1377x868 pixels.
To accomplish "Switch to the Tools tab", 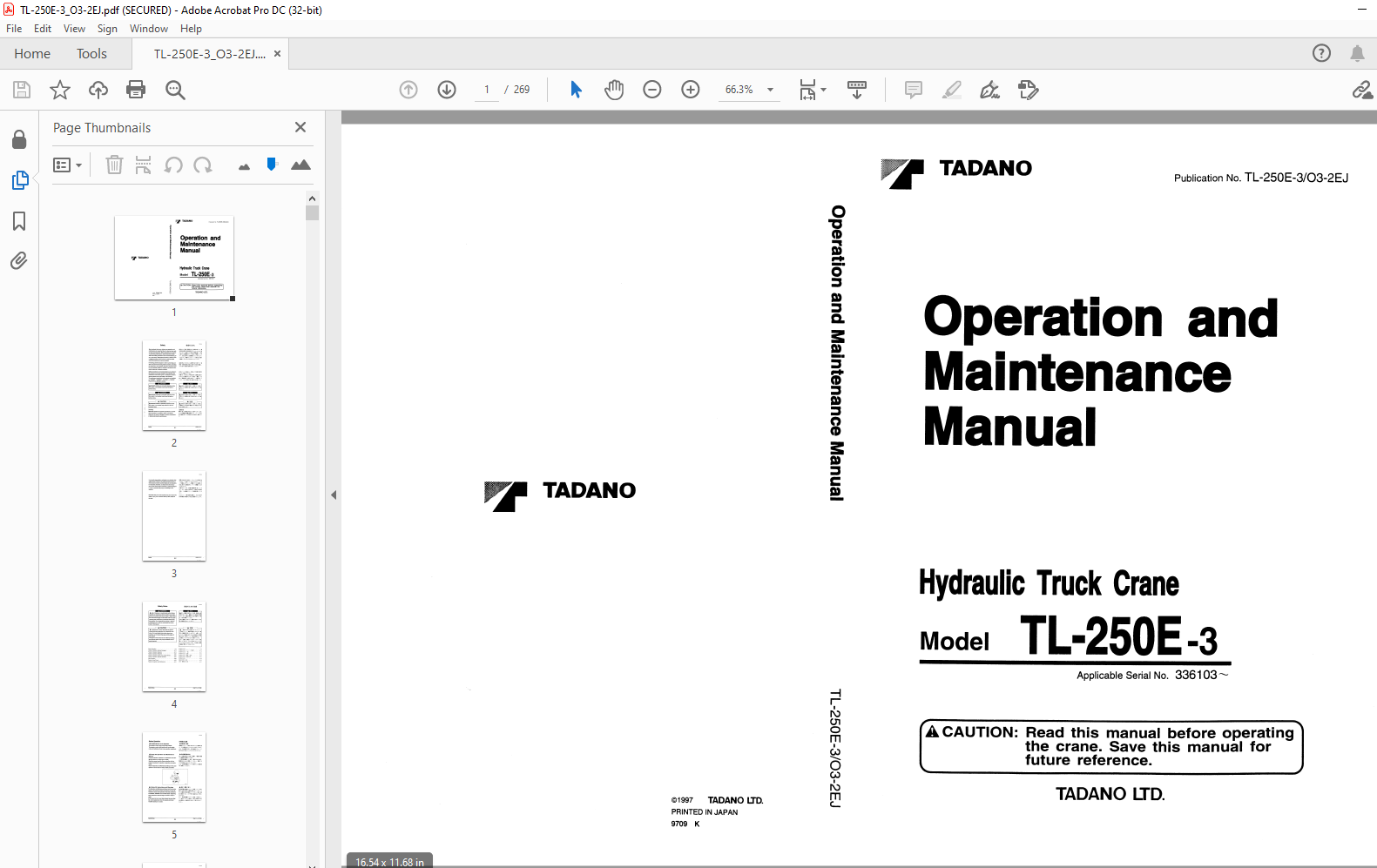I will click(91, 54).
